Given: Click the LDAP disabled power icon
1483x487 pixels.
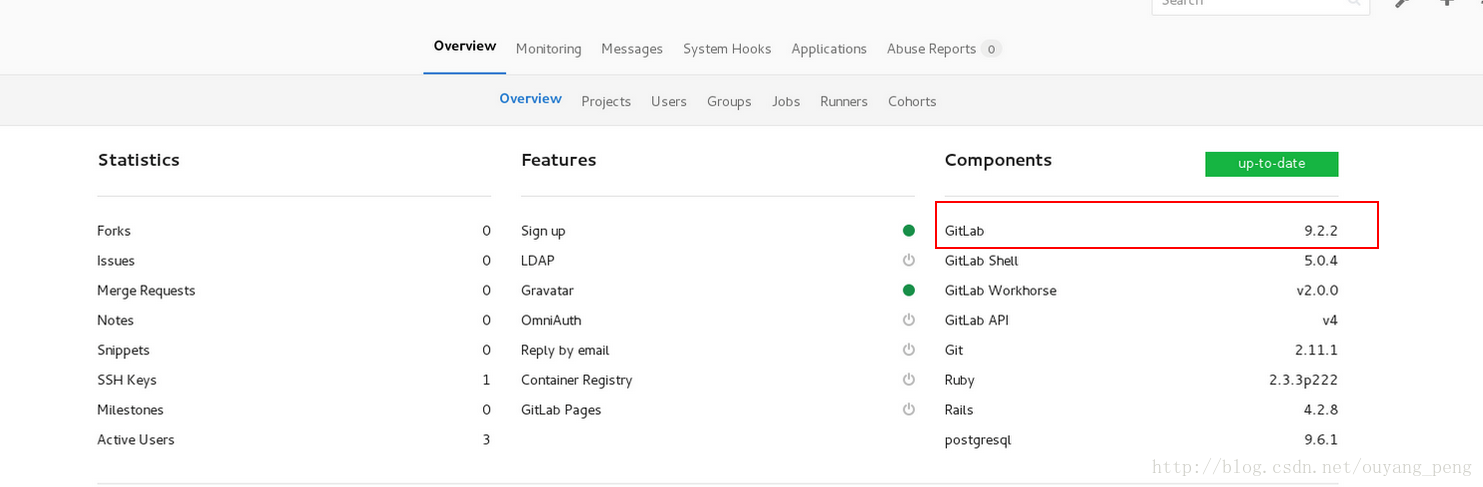Looking at the screenshot, I should 908,261.
